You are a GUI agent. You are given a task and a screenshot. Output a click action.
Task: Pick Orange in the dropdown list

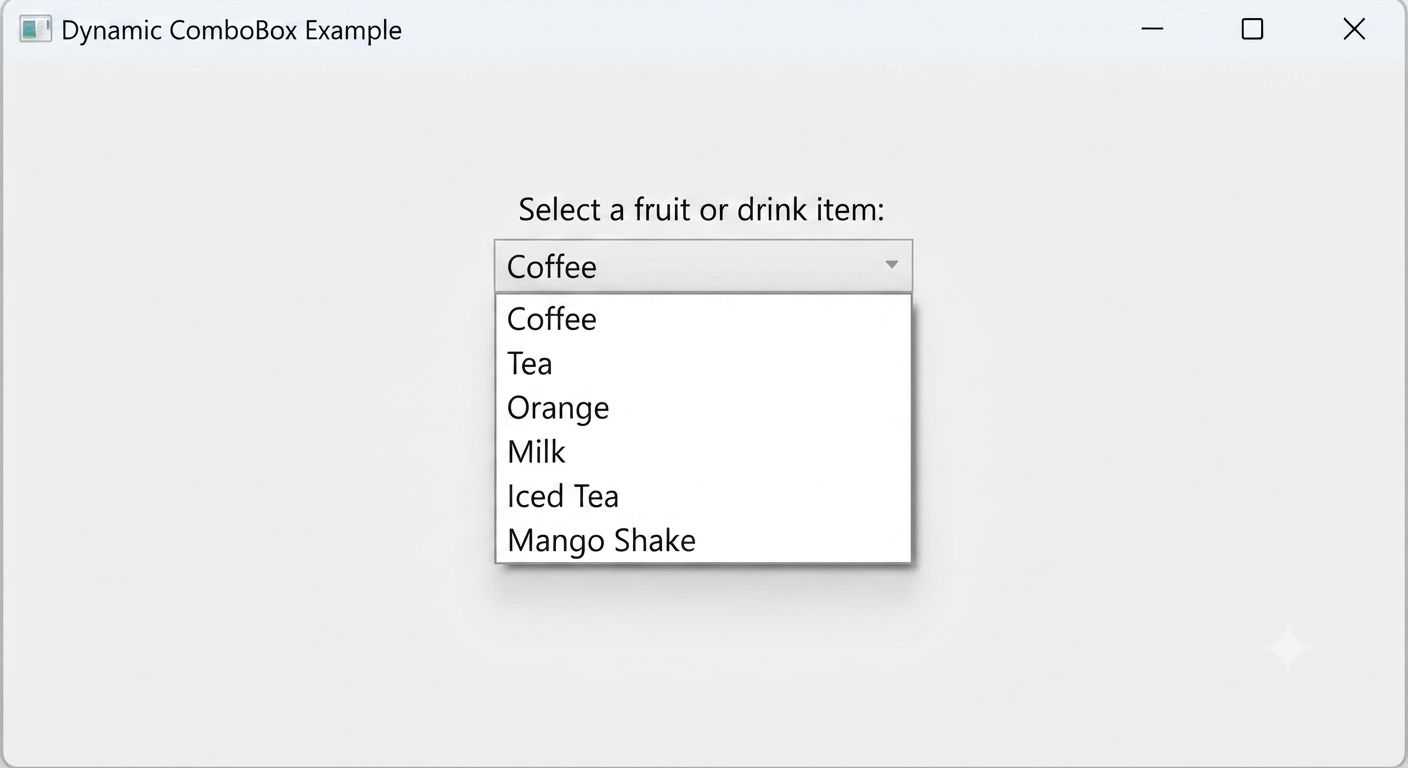coord(703,407)
